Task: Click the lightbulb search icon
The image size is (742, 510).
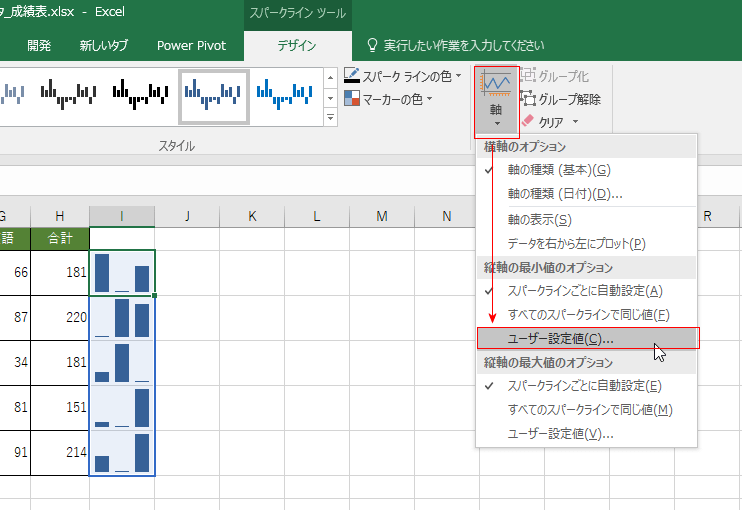Action: [x=373, y=45]
